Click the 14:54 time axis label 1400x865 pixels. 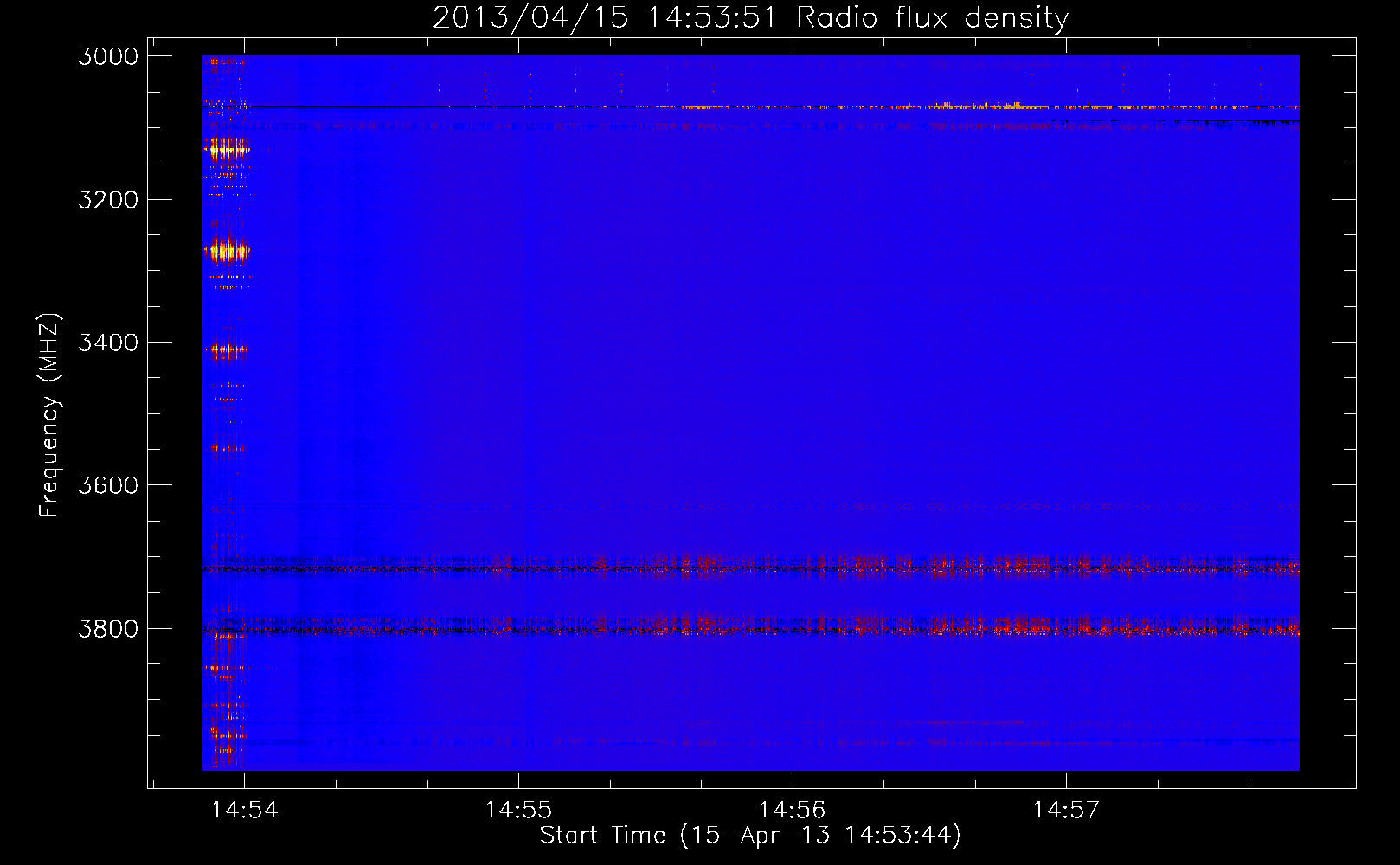[x=245, y=810]
